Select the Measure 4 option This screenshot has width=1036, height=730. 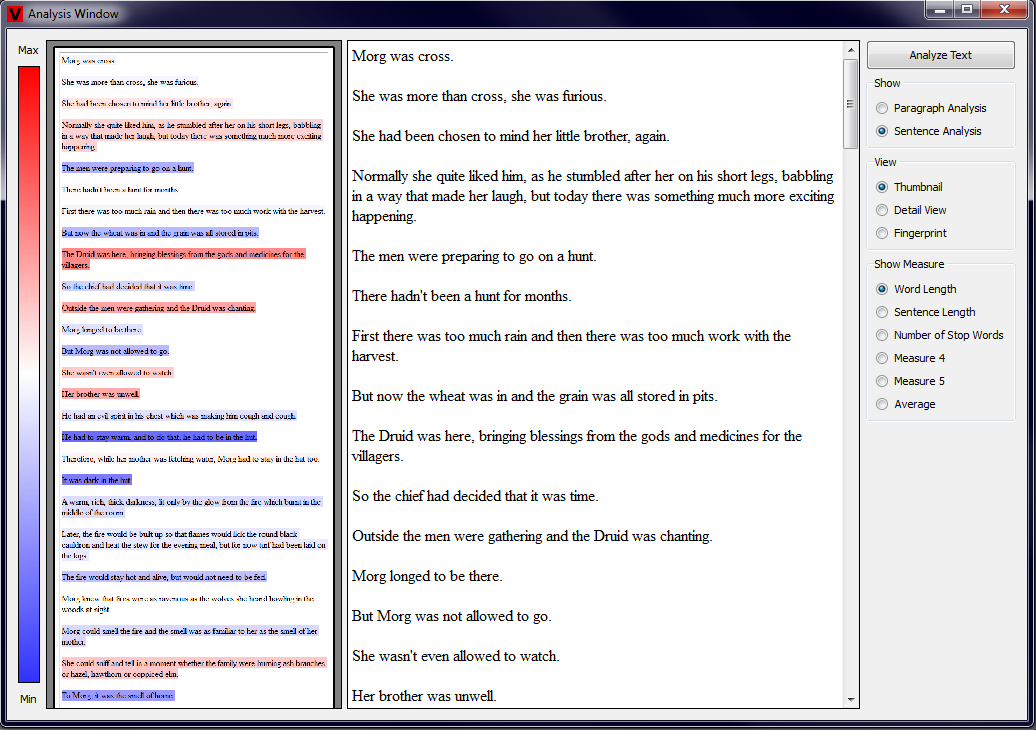click(881, 358)
